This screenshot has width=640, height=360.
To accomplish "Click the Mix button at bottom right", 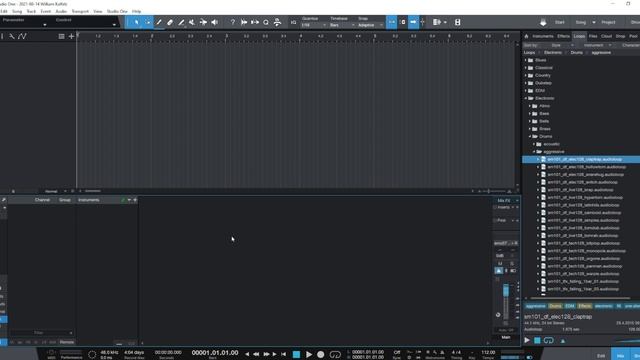I will (x=620, y=356).
